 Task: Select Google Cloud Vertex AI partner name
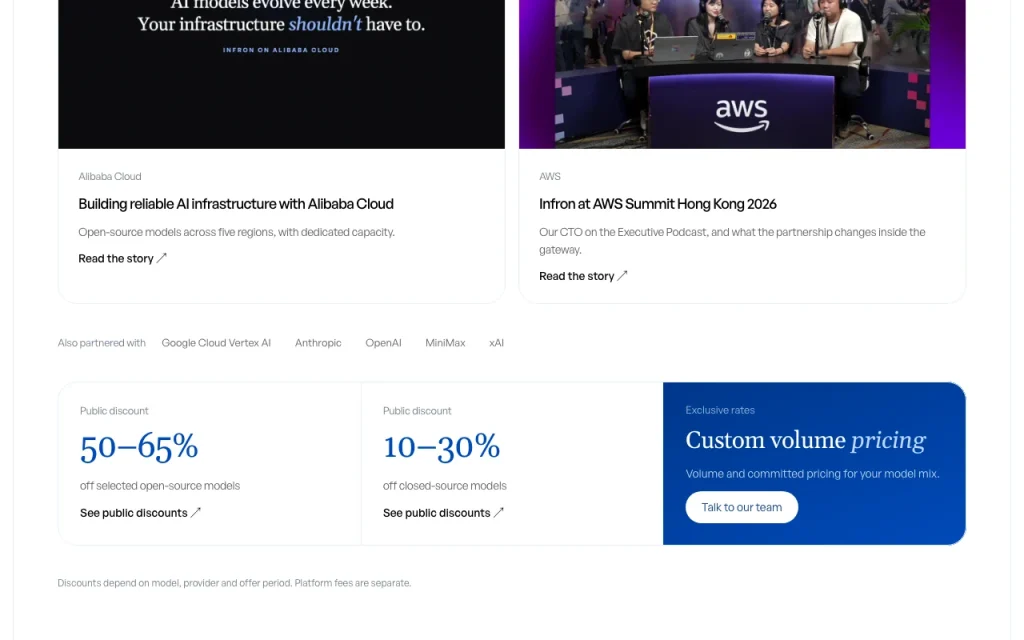pos(216,343)
